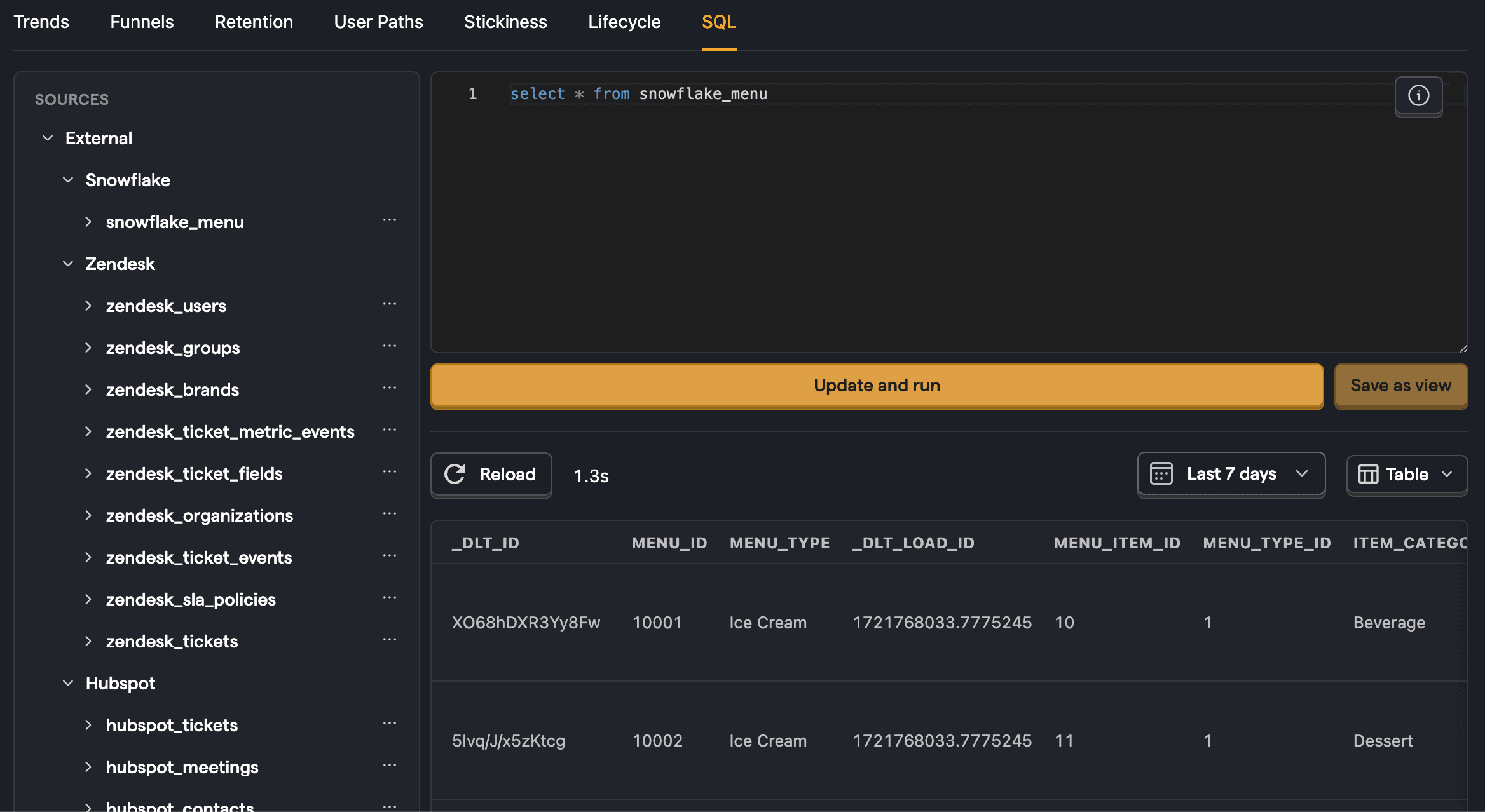
Task: Open more options for zendesk_groups
Action: pos(390,347)
